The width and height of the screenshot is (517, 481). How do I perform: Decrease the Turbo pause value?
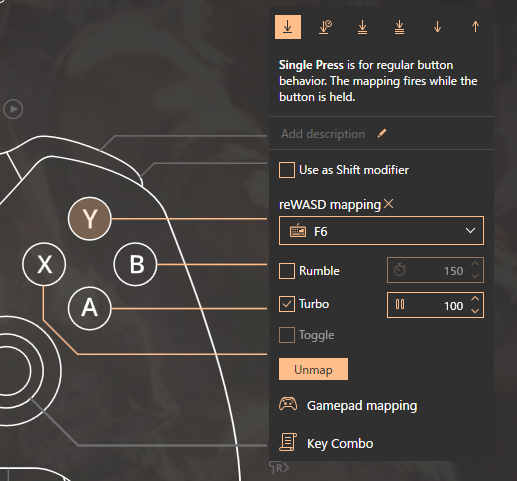point(475,311)
